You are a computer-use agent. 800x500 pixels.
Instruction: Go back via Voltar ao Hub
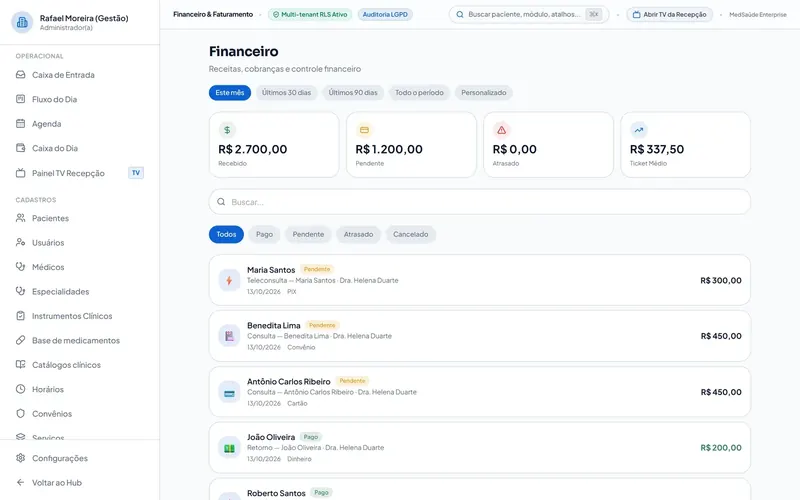tap(80, 483)
